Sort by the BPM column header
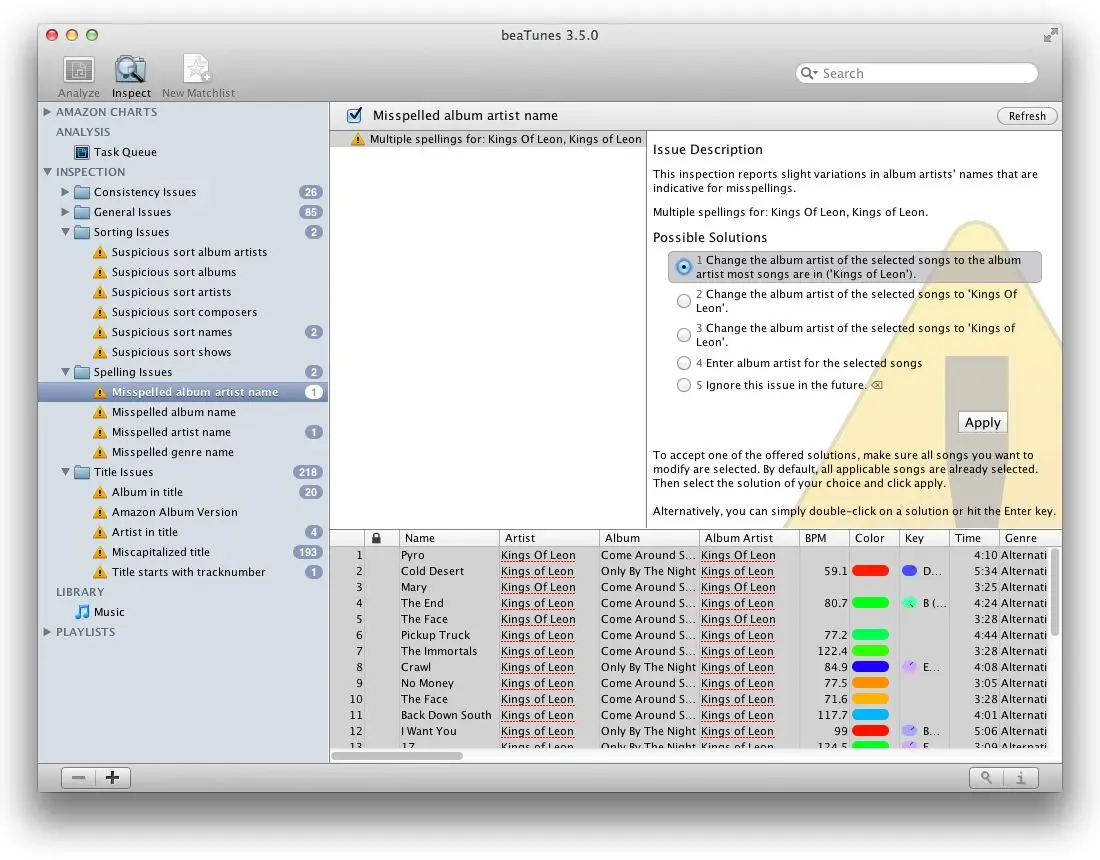This screenshot has height=860, width=1100. pos(824,538)
